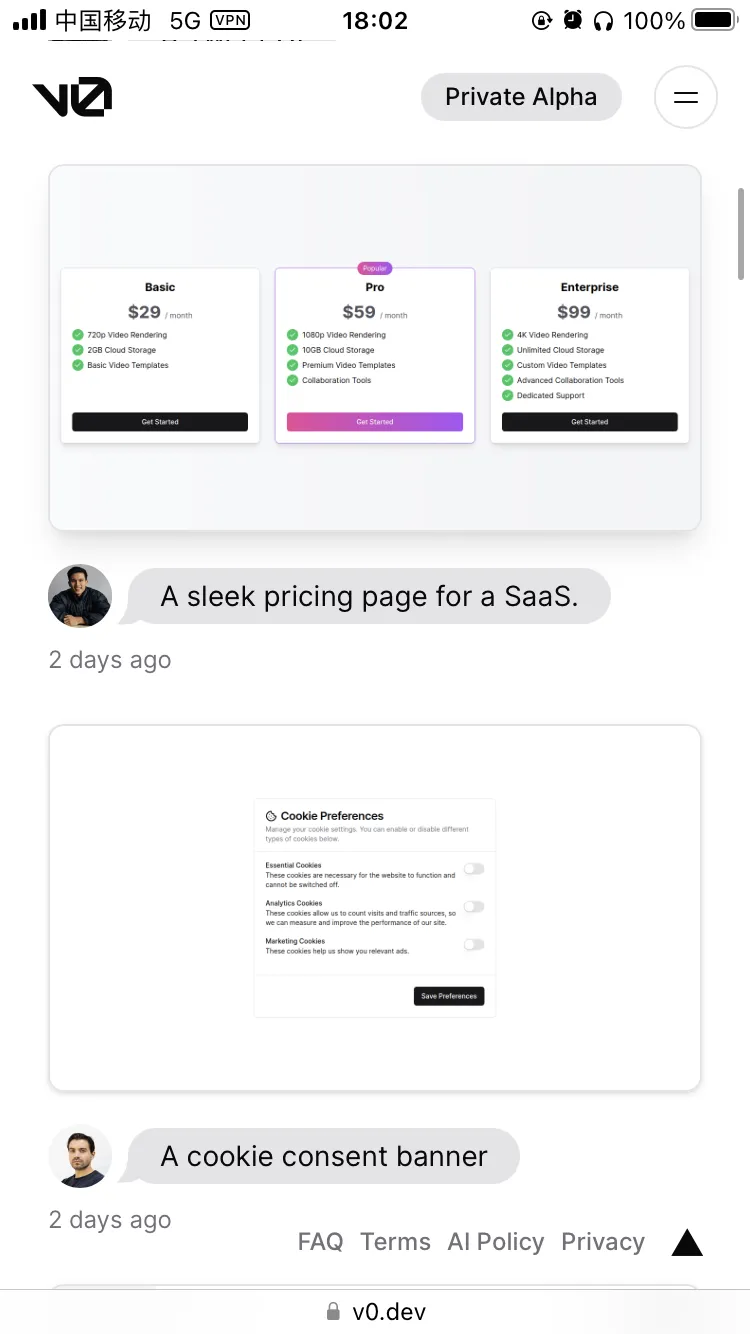Open the FAQ link
This screenshot has width=750, height=1334.
click(x=320, y=1242)
